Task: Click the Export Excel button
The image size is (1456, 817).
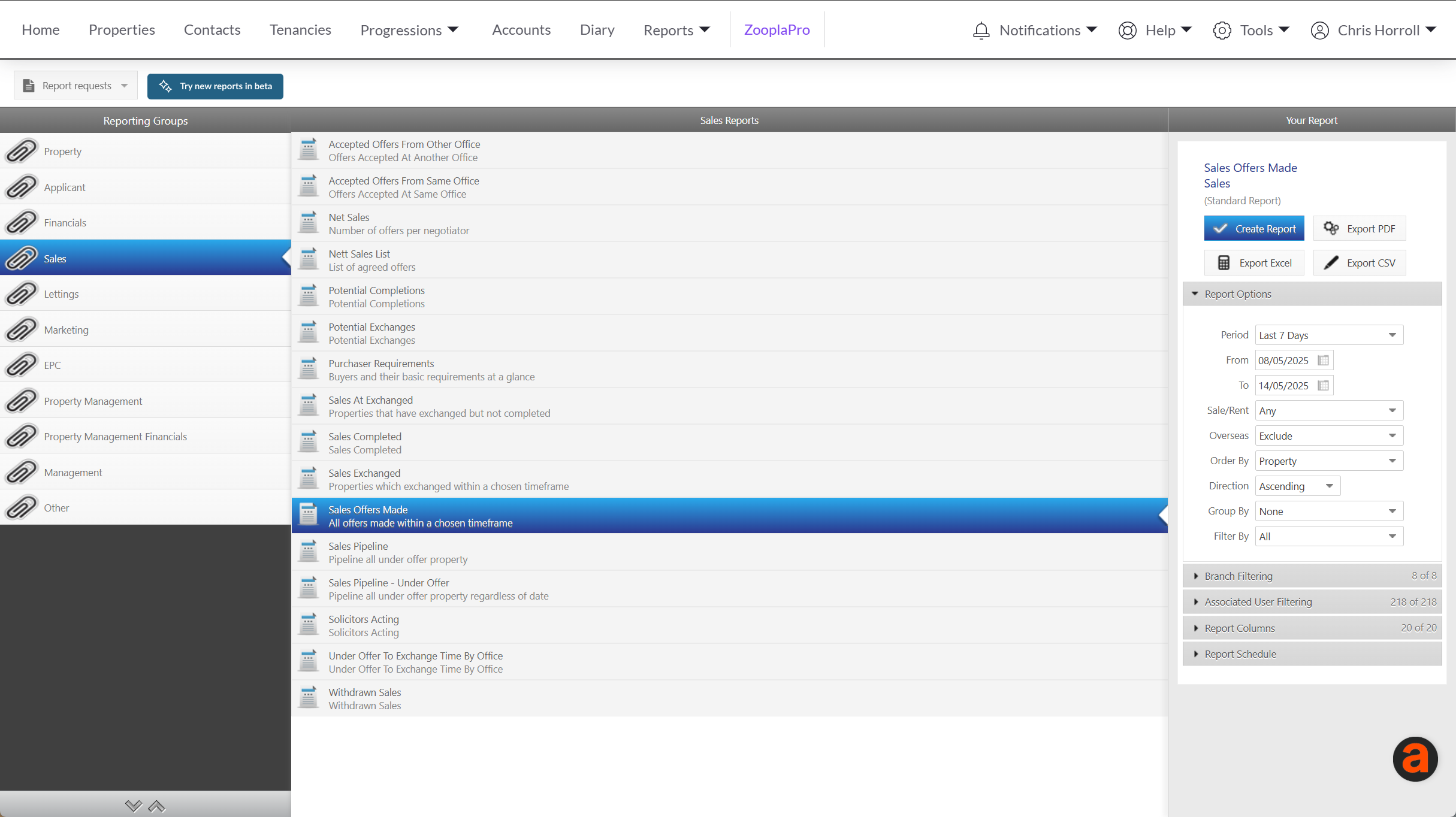Action: pyautogui.click(x=1253, y=262)
